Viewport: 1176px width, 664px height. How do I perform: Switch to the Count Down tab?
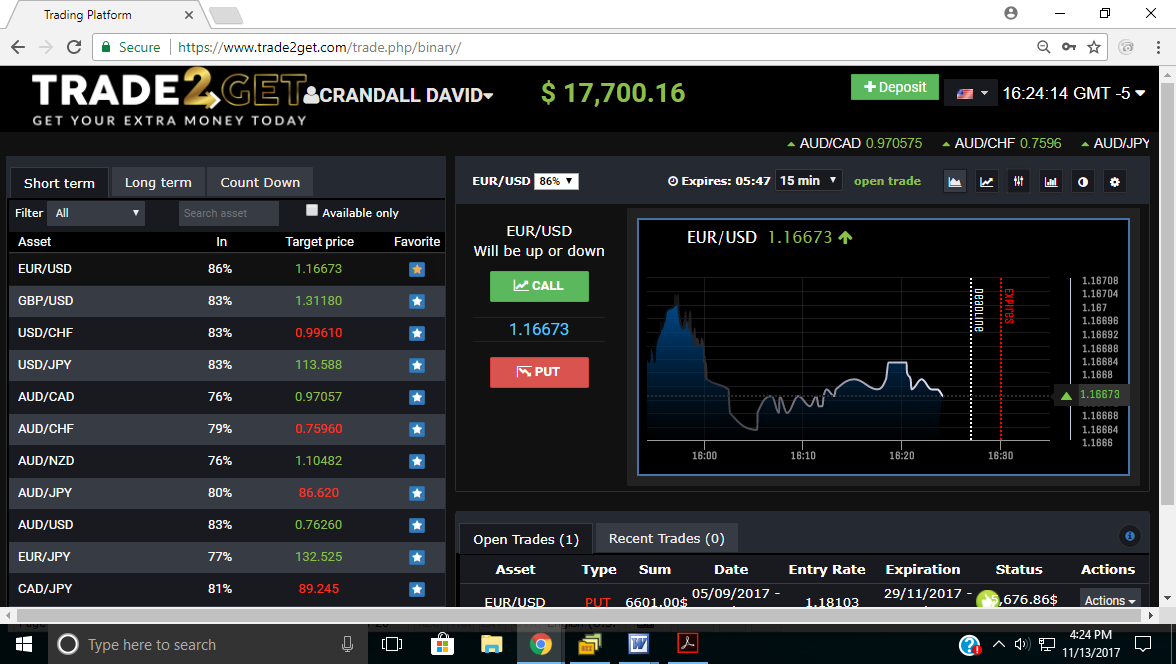pyautogui.click(x=260, y=182)
